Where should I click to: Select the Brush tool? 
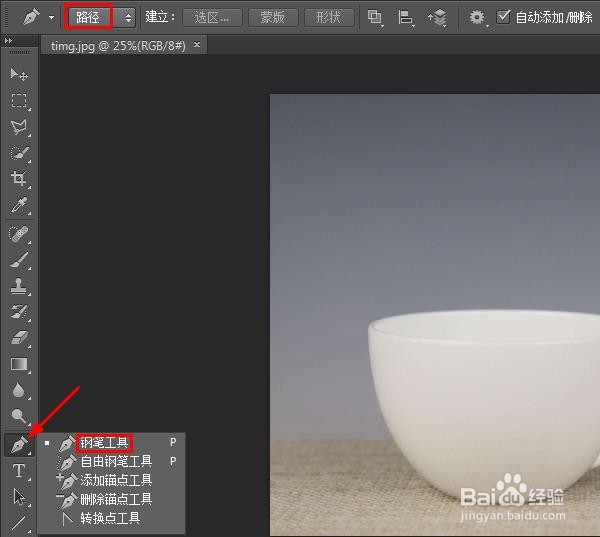click(x=19, y=260)
